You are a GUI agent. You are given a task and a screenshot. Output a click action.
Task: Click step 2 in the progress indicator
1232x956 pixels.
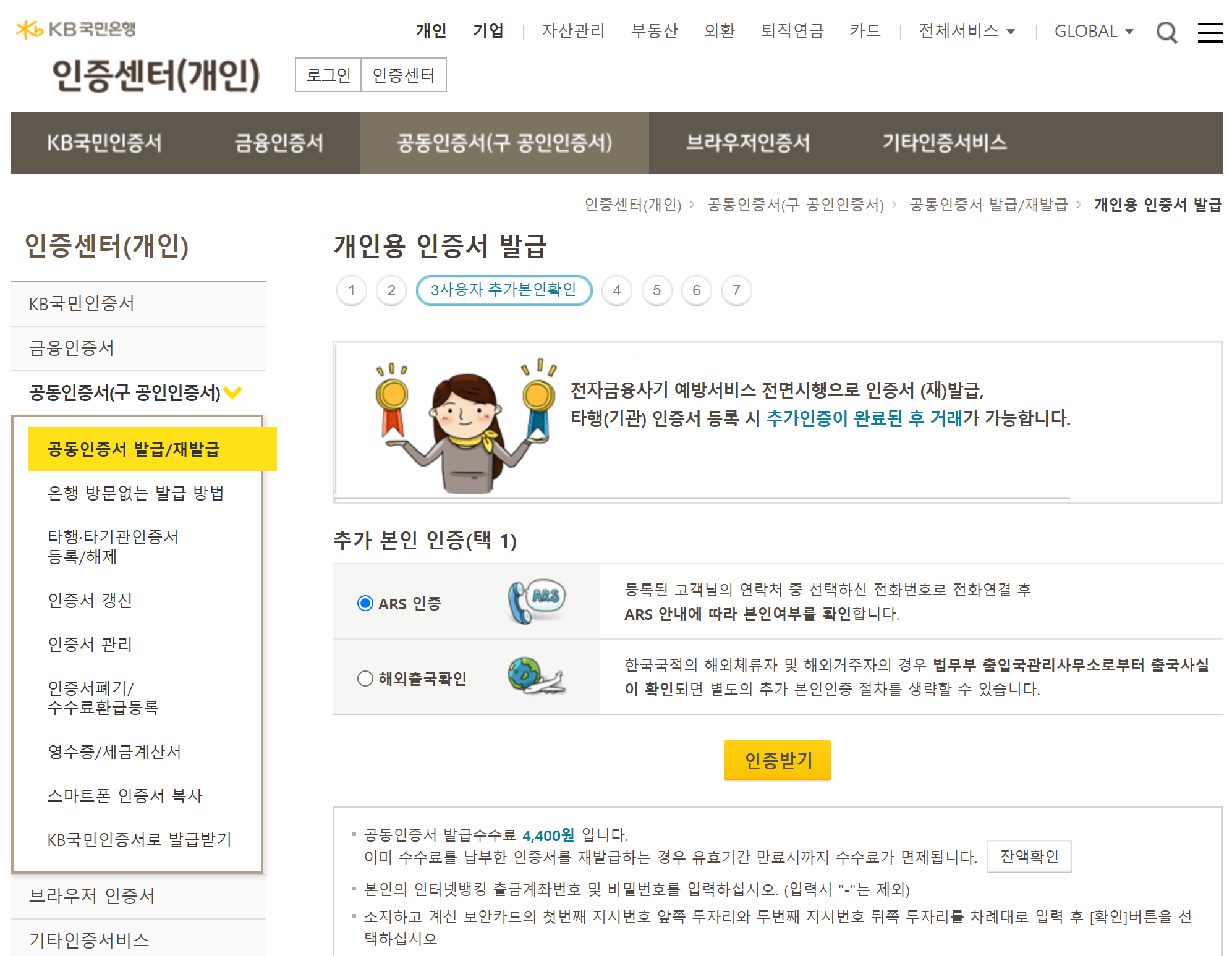tap(391, 290)
